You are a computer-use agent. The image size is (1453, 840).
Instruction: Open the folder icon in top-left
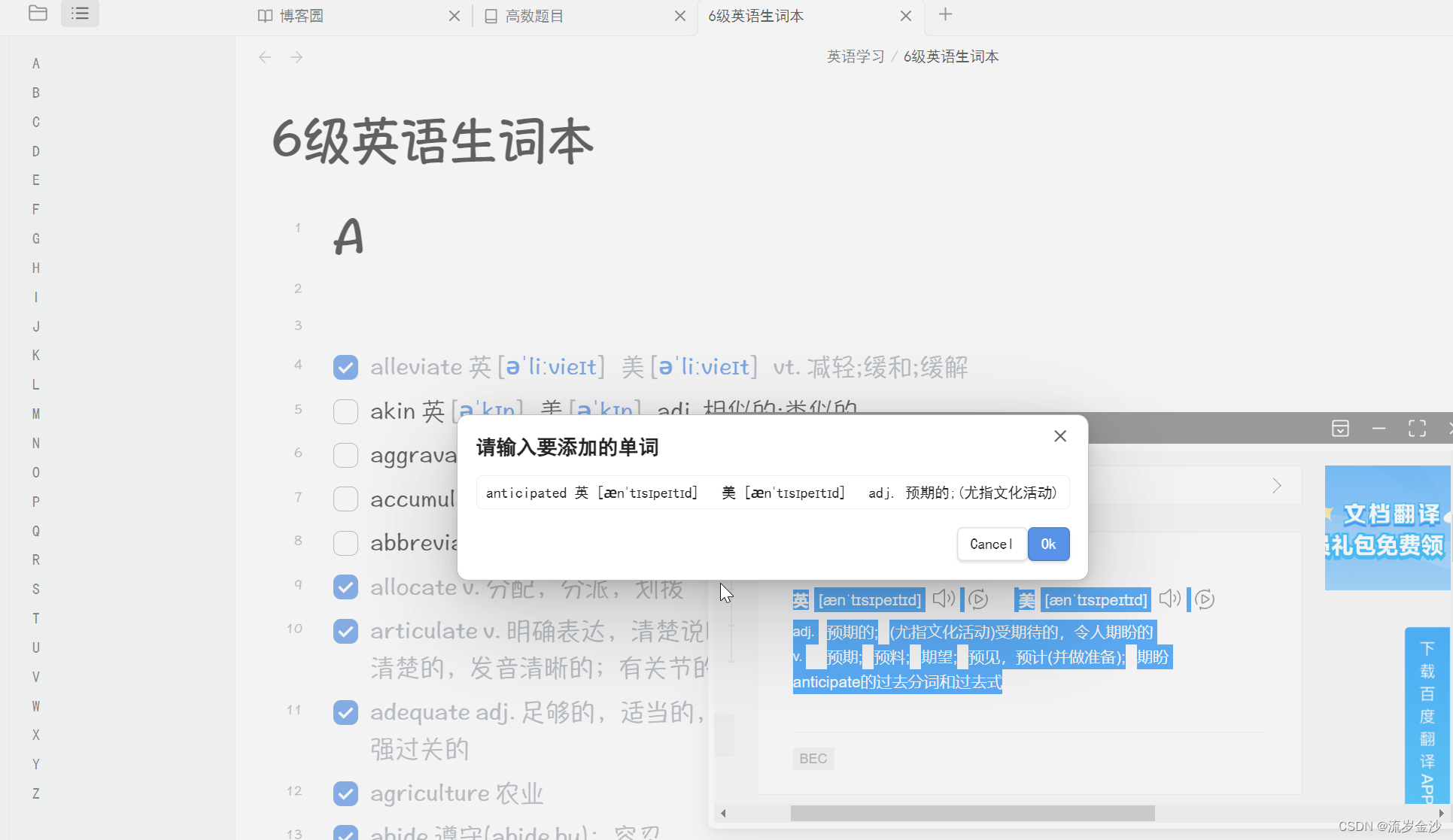38,14
